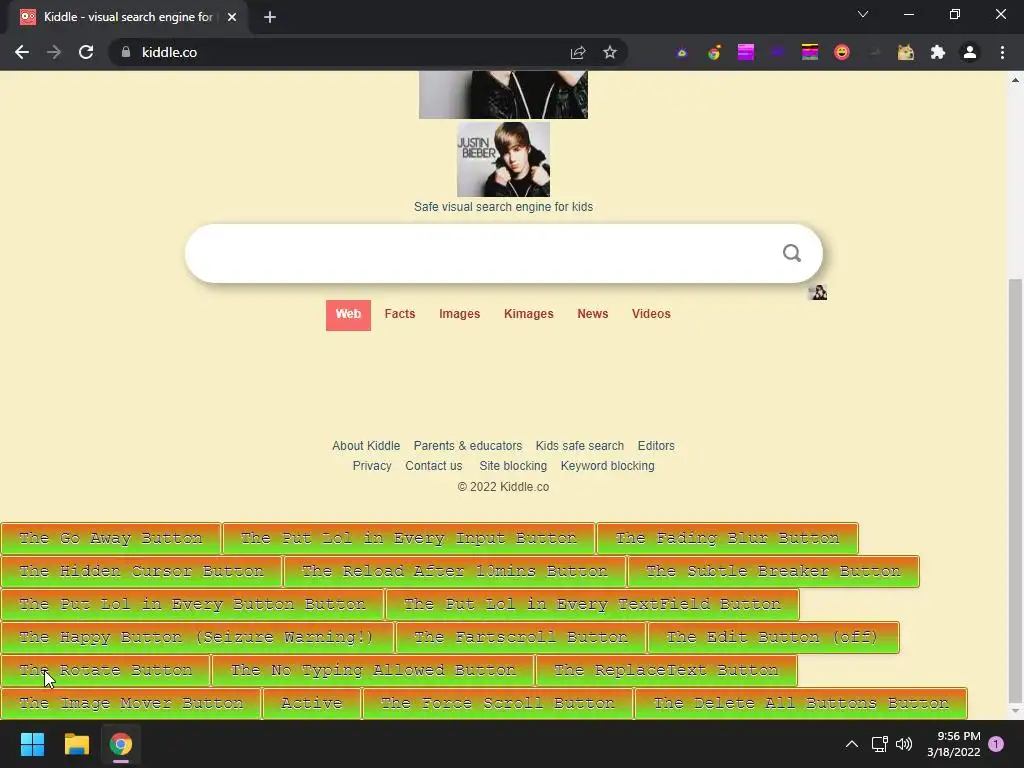Open the Editors link

[656, 446]
